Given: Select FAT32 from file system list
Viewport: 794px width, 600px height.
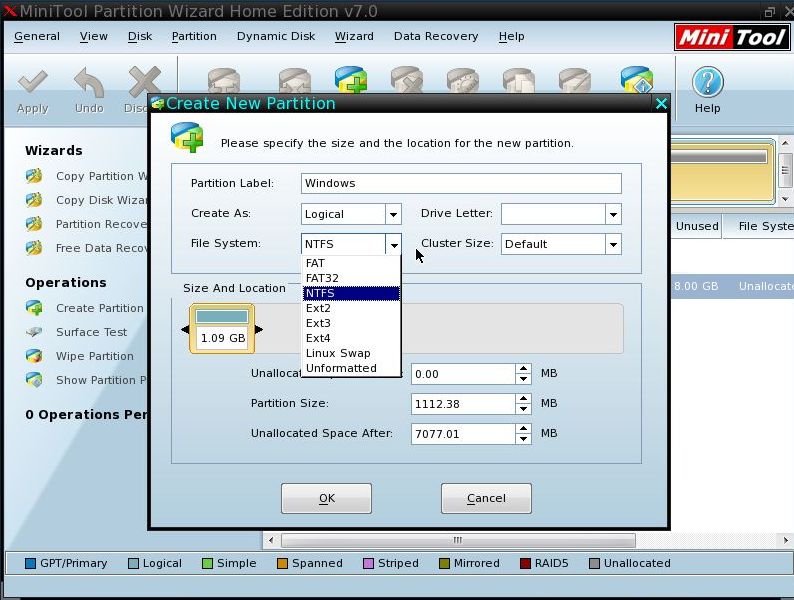Looking at the screenshot, I should (x=351, y=278).
